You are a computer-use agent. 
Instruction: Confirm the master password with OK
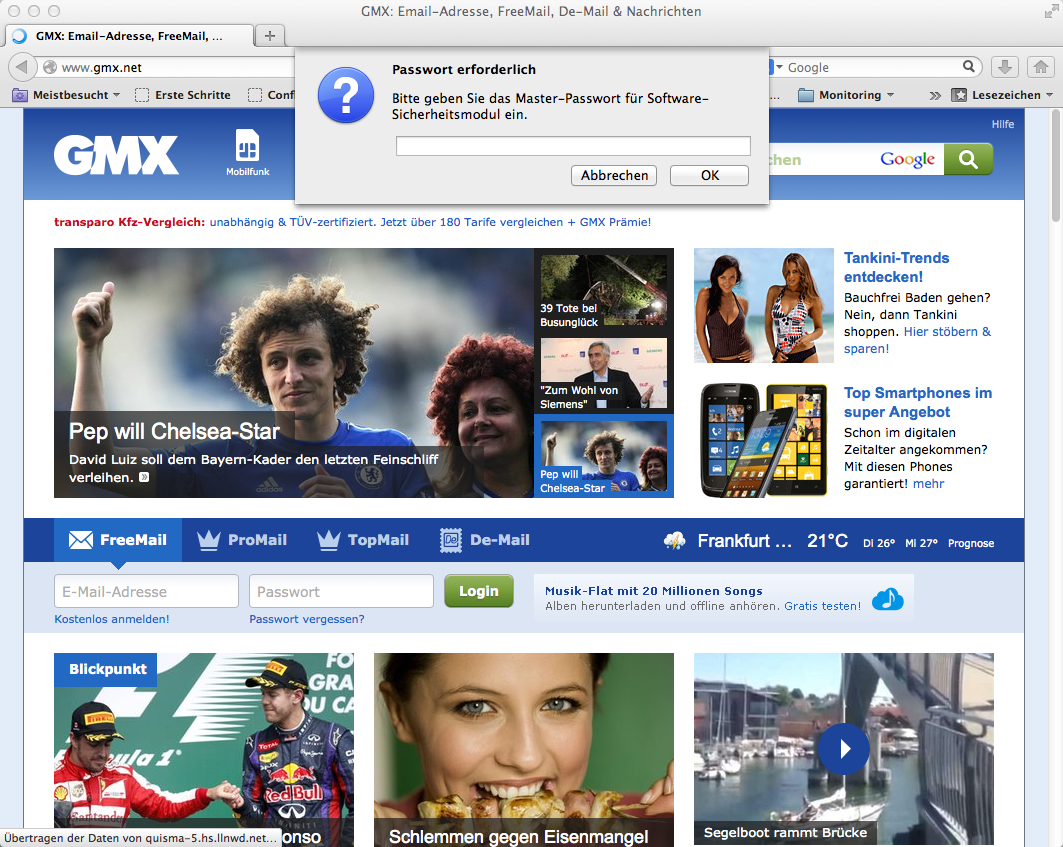tap(710, 175)
